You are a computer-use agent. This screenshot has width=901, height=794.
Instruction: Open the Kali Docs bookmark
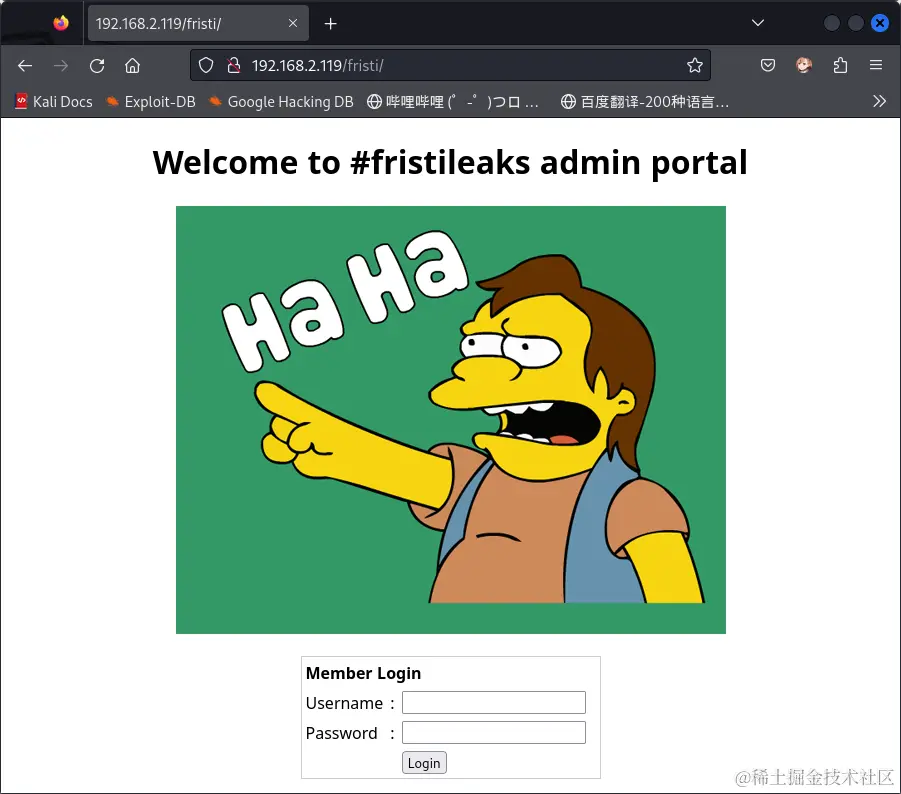(53, 102)
